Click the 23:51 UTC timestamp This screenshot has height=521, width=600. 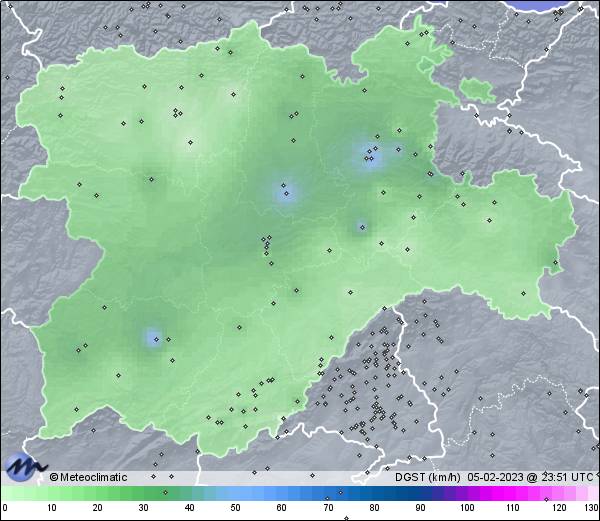click(x=566, y=477)
